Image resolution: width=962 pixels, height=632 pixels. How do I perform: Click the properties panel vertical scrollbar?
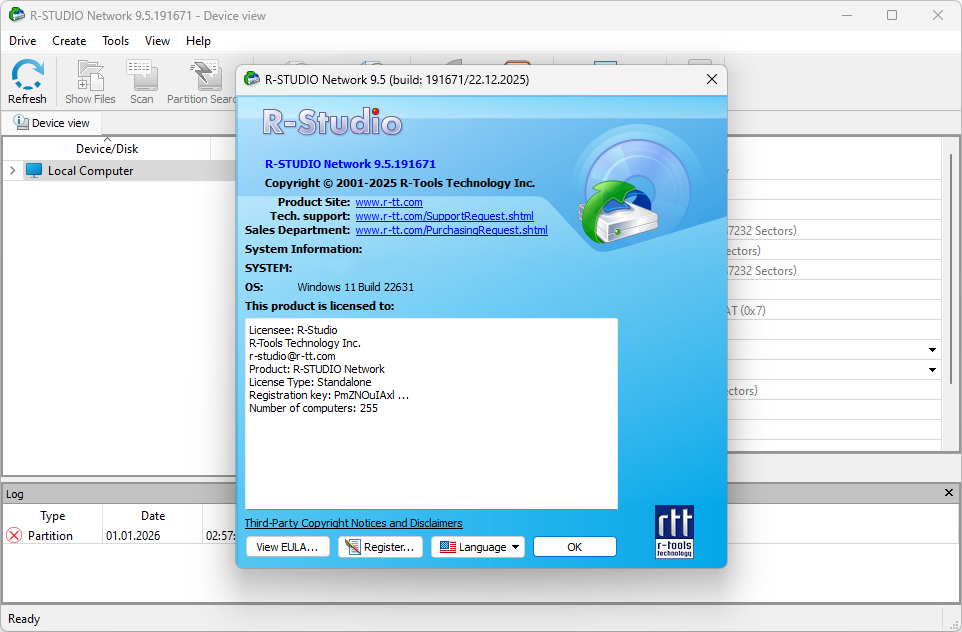point(950,268)
